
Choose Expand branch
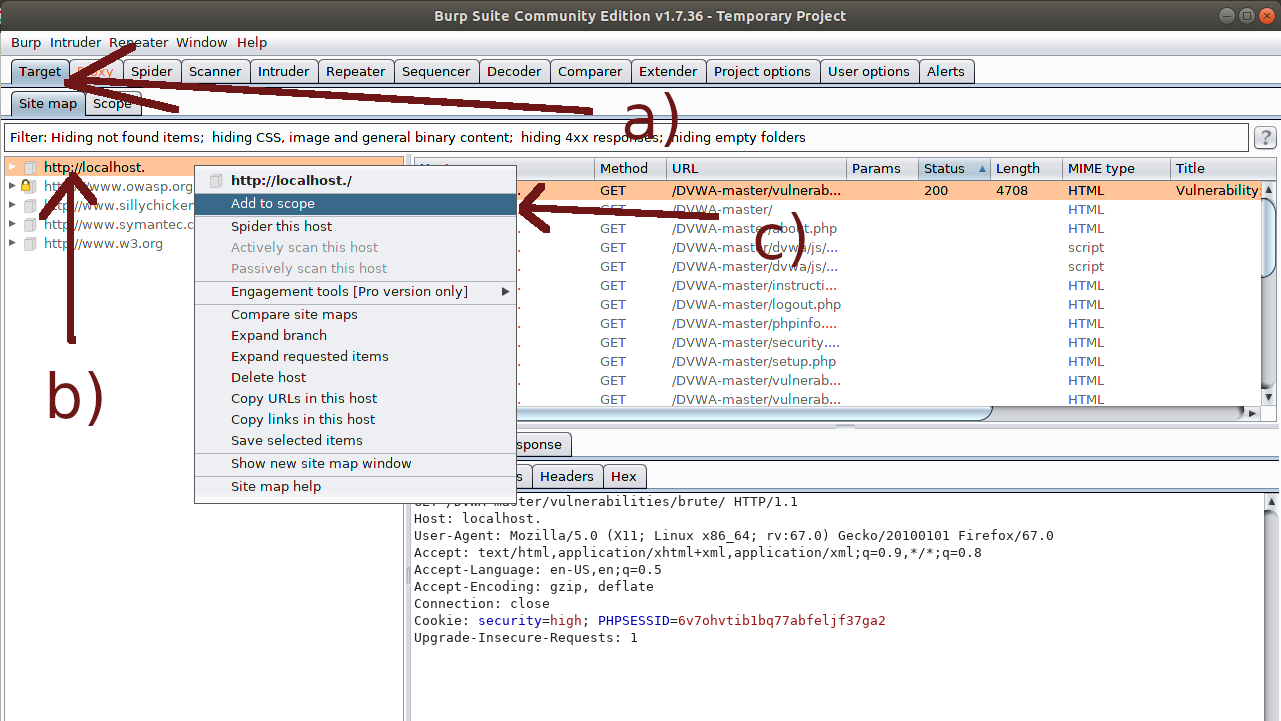click(x=356, y=336)
